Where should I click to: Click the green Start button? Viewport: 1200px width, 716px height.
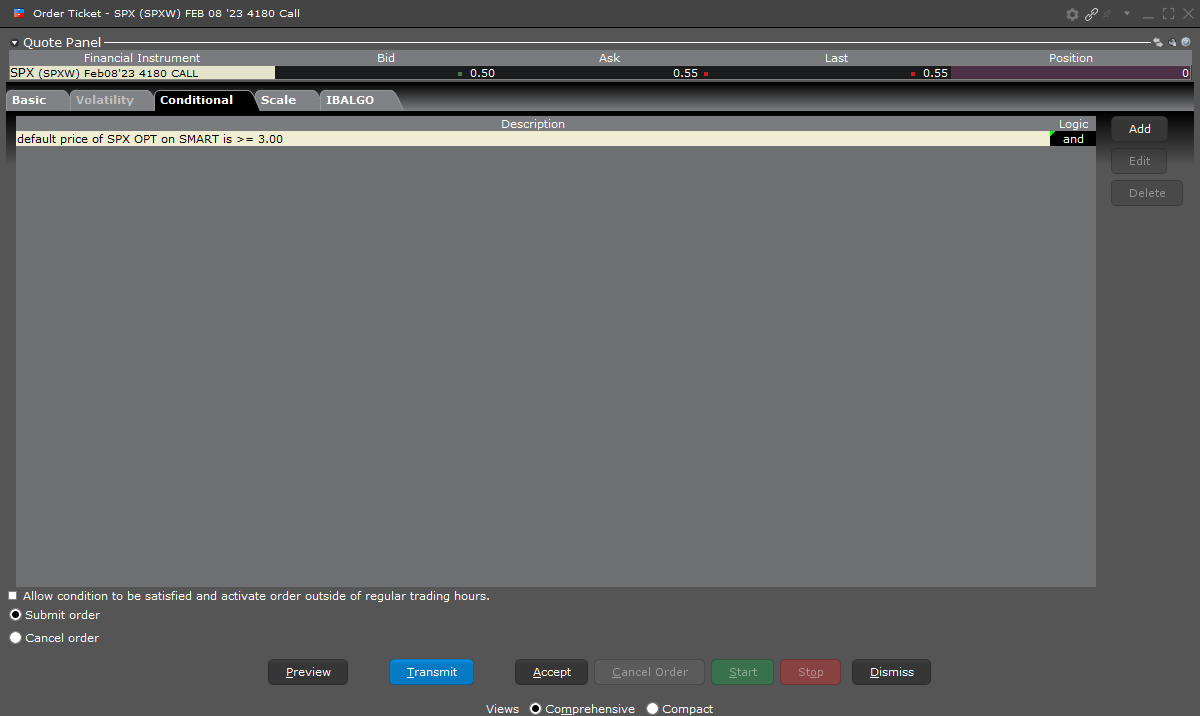[x=743, y=672]
